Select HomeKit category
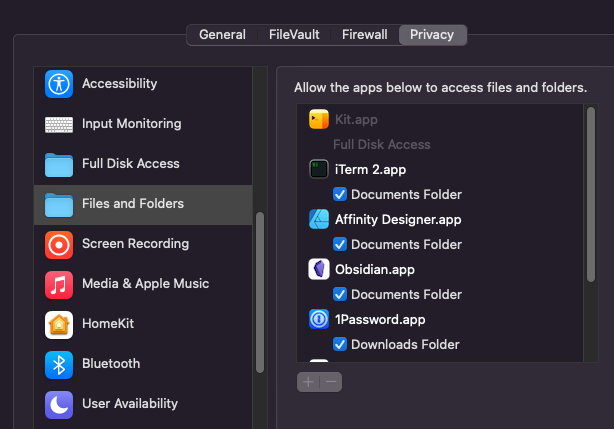Image resolution: width=614 pixels, height=429 pixels. 143,324
